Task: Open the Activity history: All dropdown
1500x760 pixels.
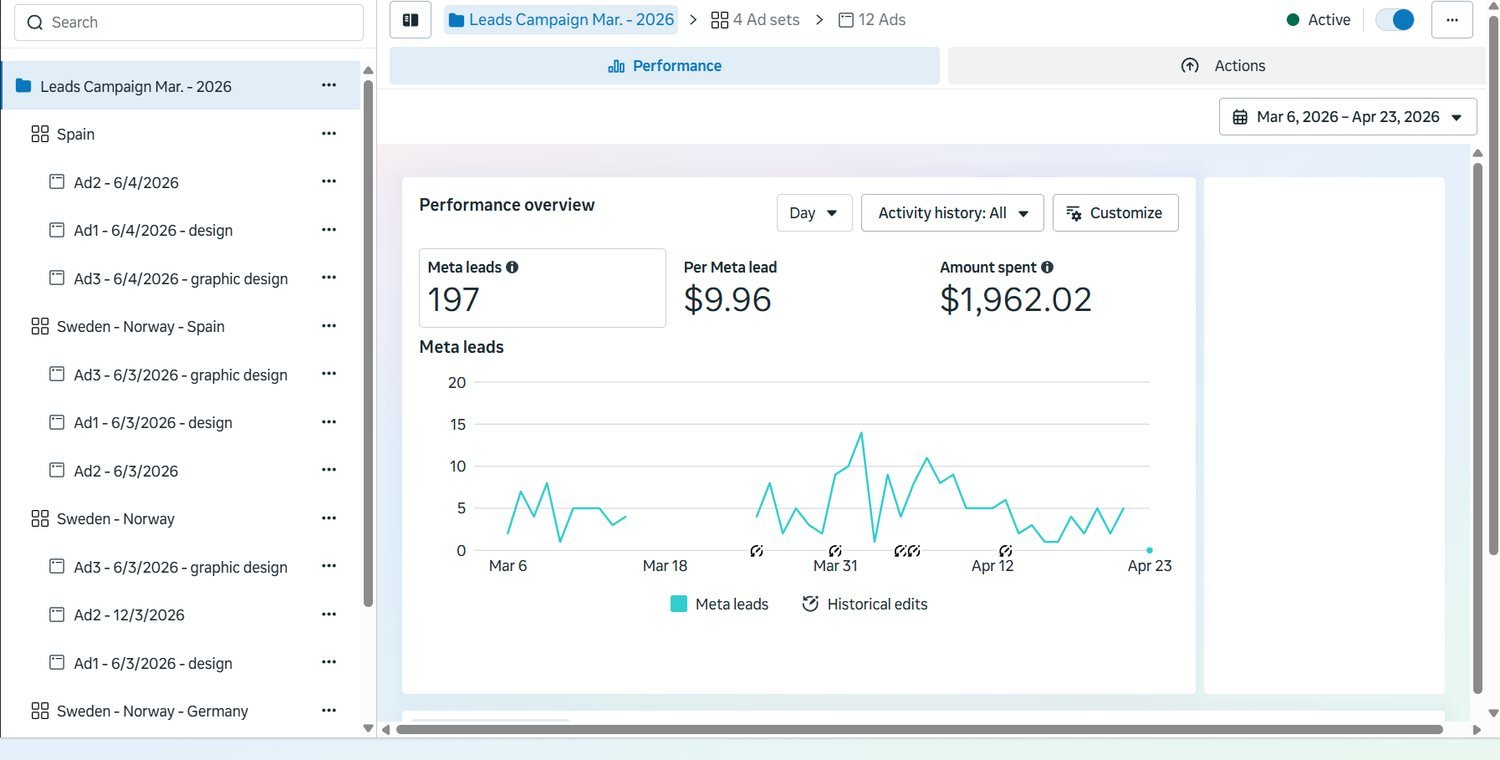Action: [952, 213]
